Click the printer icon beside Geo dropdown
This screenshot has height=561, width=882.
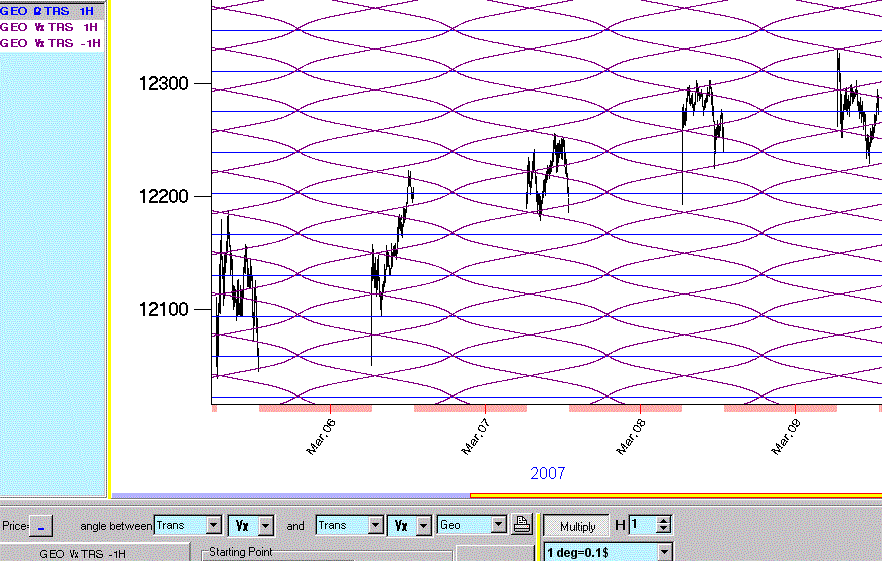click(522, 525)
